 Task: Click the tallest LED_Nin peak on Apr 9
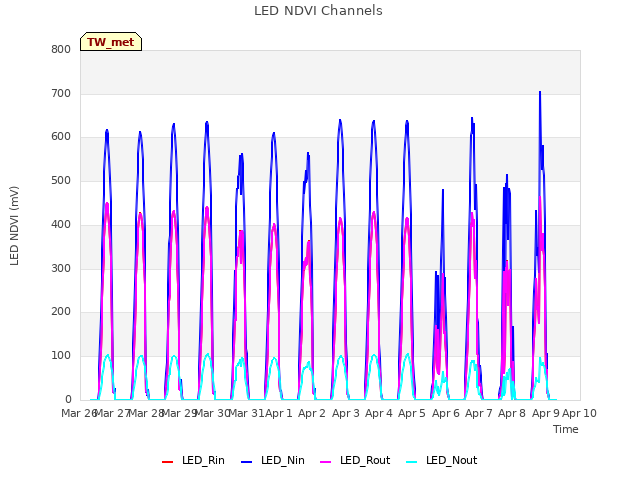540,92
